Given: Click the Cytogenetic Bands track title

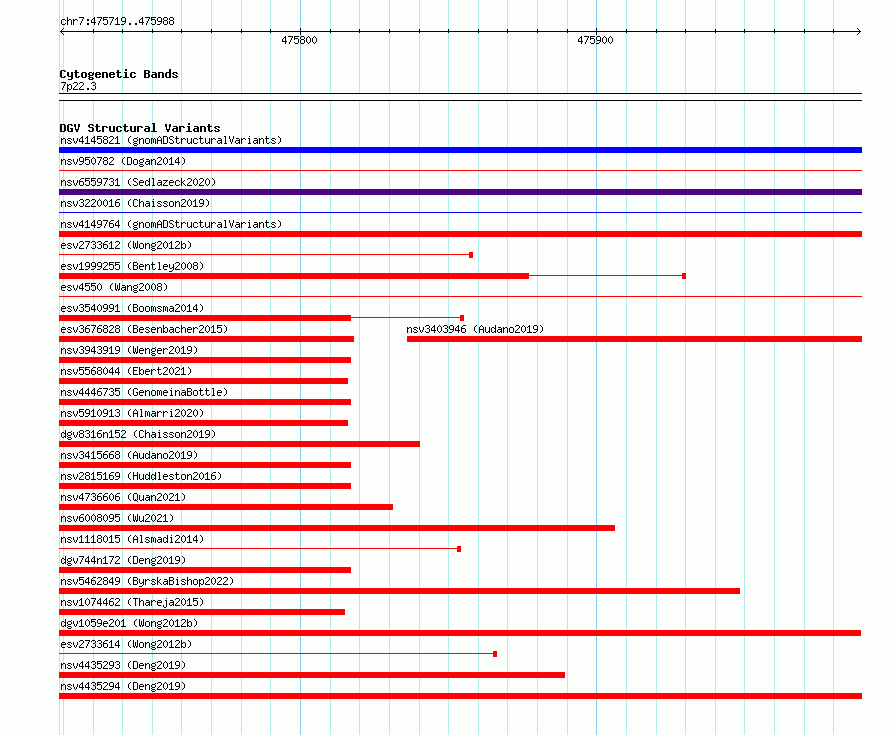Looking at the screenshot, I should click(x=119, y=74).
